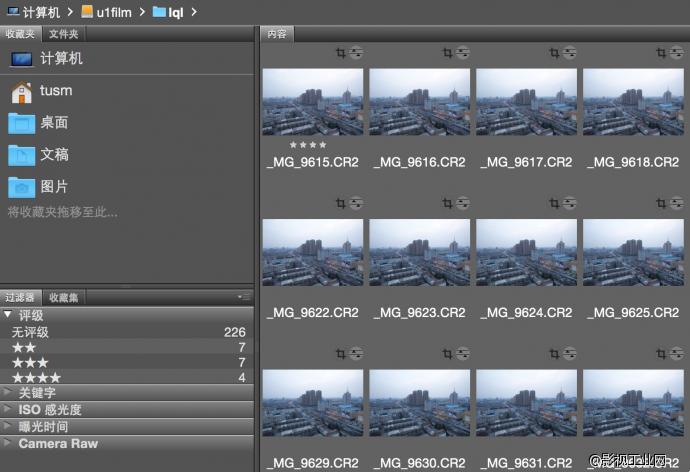Select thumbnail _MG_9631.CR2

tap(526, 402)
